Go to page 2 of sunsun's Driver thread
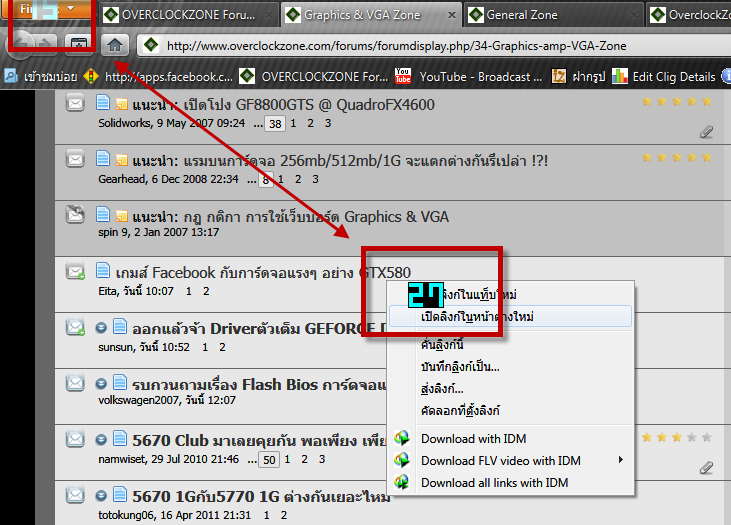The height and width of the screenshot is (525, 731). click(x=222, y=347)
